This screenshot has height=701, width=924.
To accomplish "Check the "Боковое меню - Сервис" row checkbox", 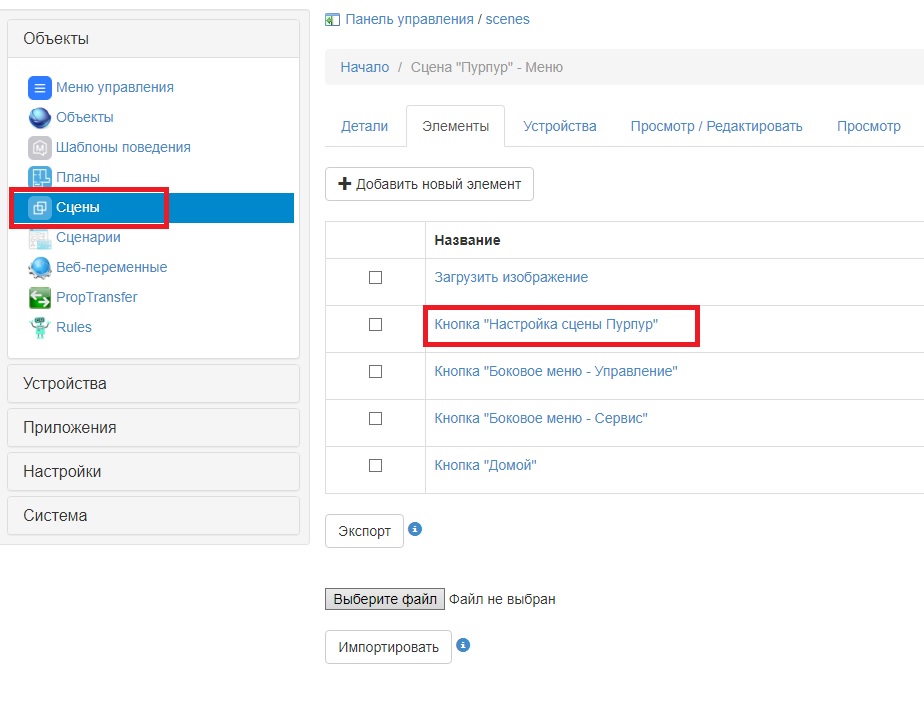I will (x=375, y=418).
